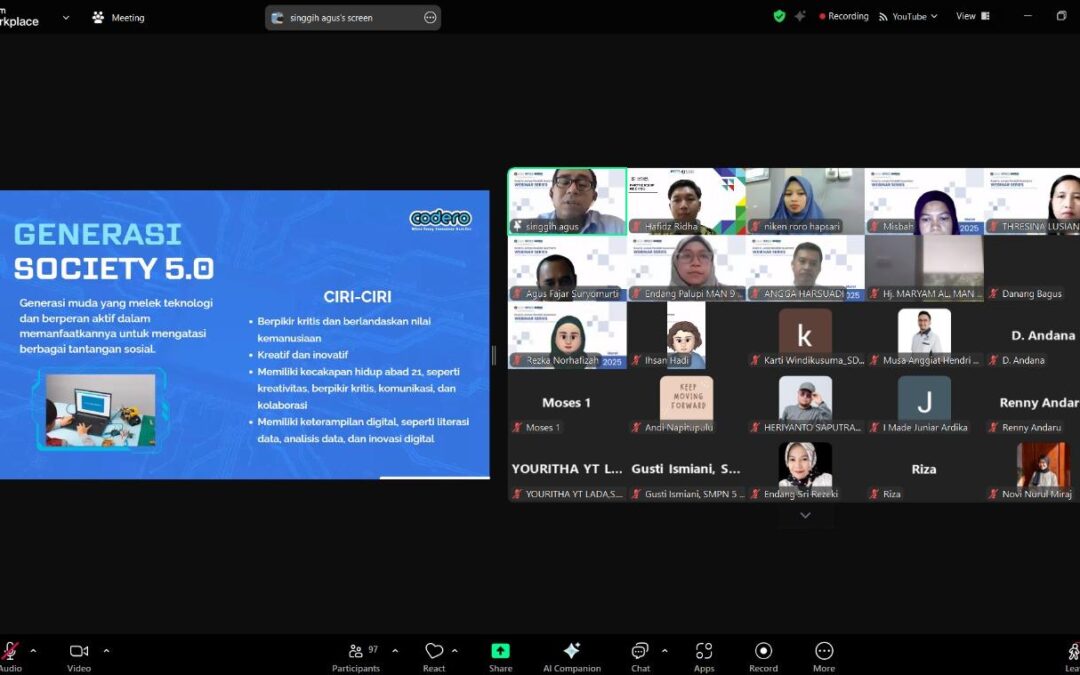Image resolution: width=1080 pixels, height=675 pixels.
Task: Open the YouTube live stream dropdown
Action: point(908,17)
